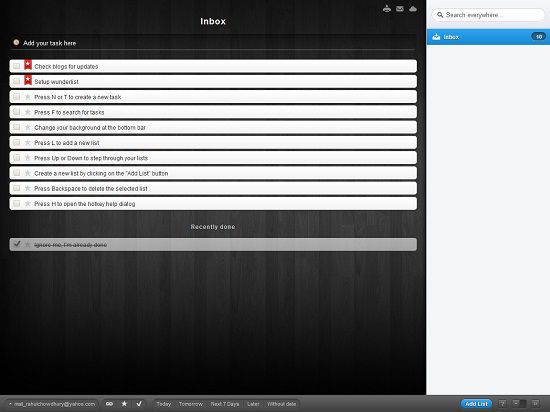550x412 pixels.
Task: Click the red ribbon on Check blogs for updates
Action: coord(28,65)
